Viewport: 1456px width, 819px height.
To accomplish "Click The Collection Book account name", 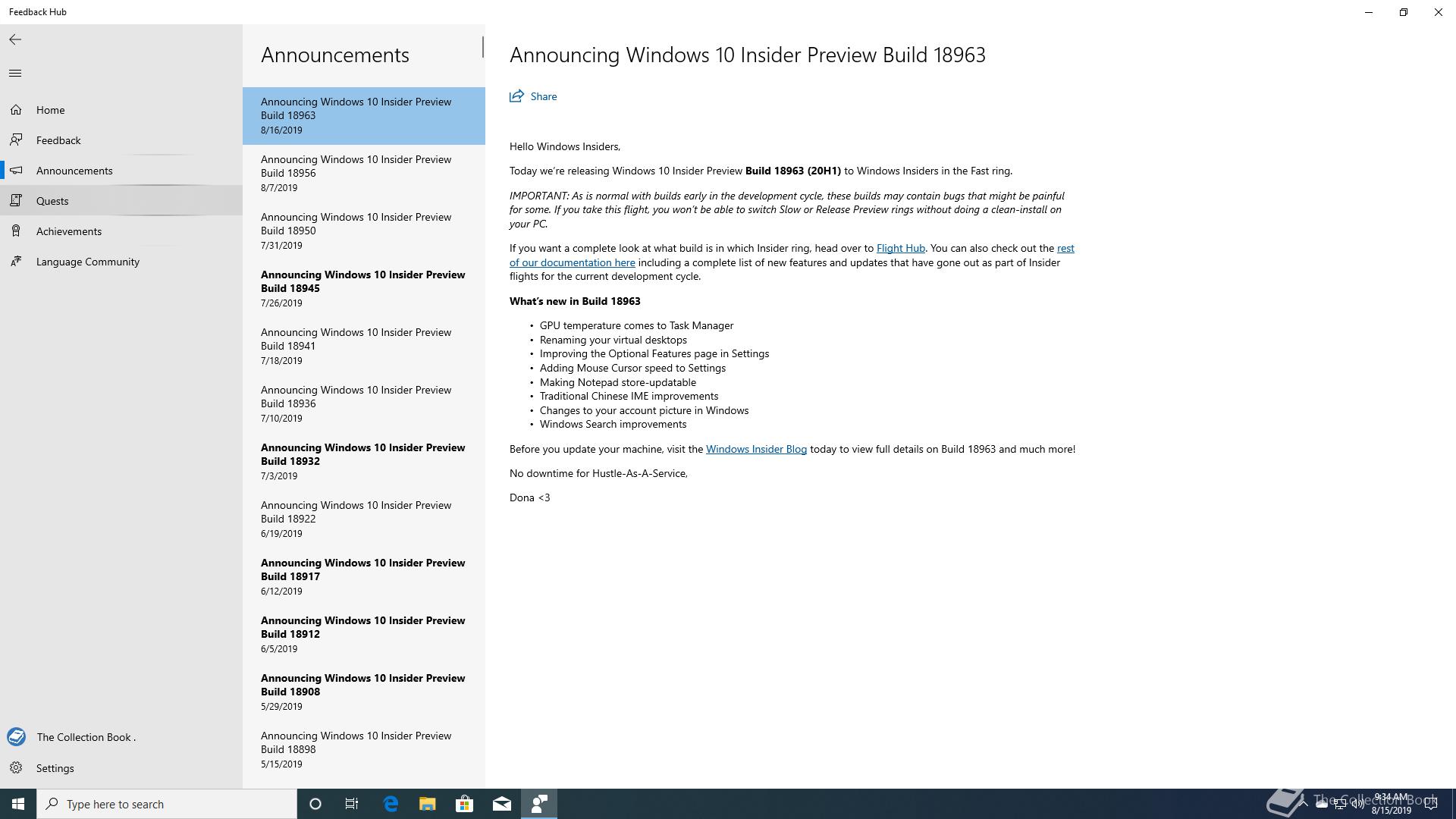I will tap(86, 737).
